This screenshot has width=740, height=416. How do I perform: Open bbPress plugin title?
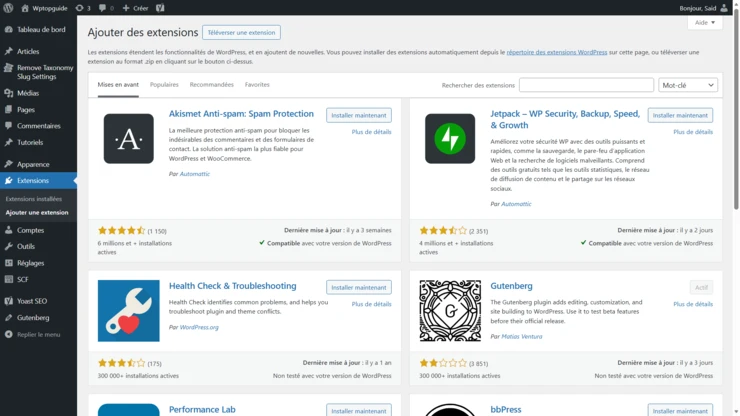505,410
